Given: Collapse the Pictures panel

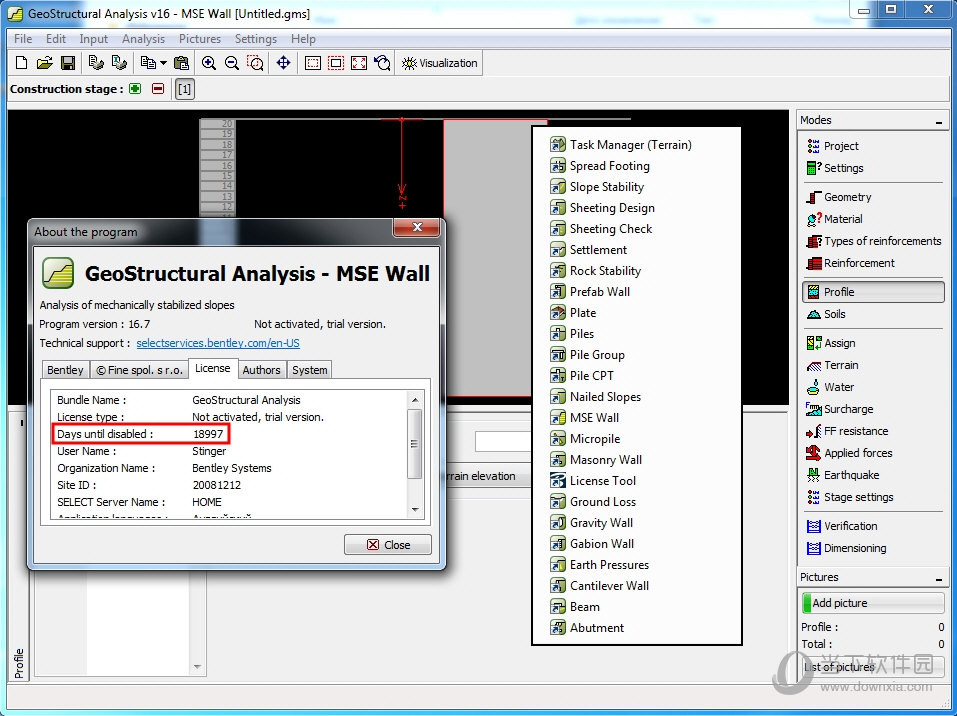Looking at the screenshot, I should click(939, 578).
